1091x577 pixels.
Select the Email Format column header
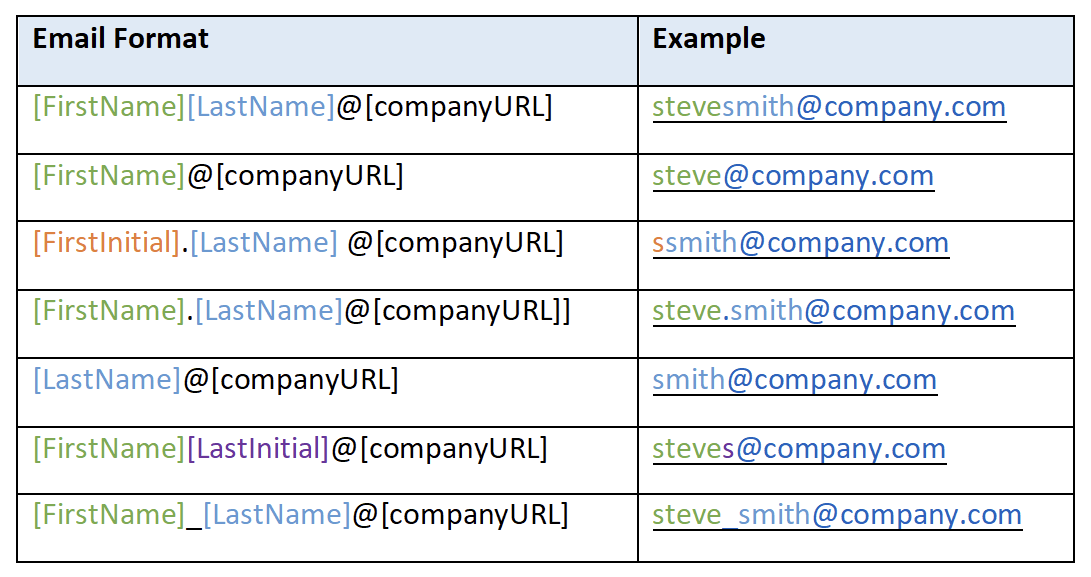click(327, 51)
